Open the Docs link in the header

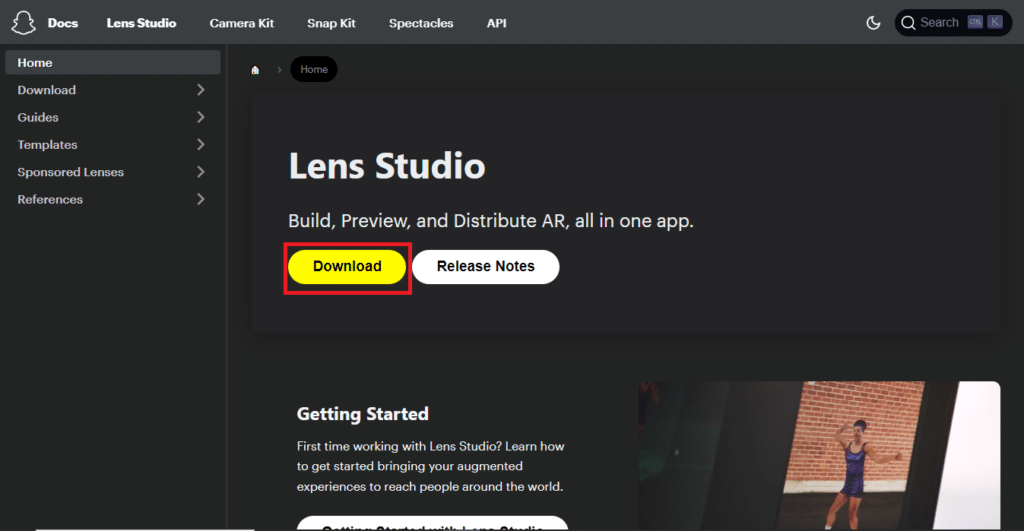(63, 23)
